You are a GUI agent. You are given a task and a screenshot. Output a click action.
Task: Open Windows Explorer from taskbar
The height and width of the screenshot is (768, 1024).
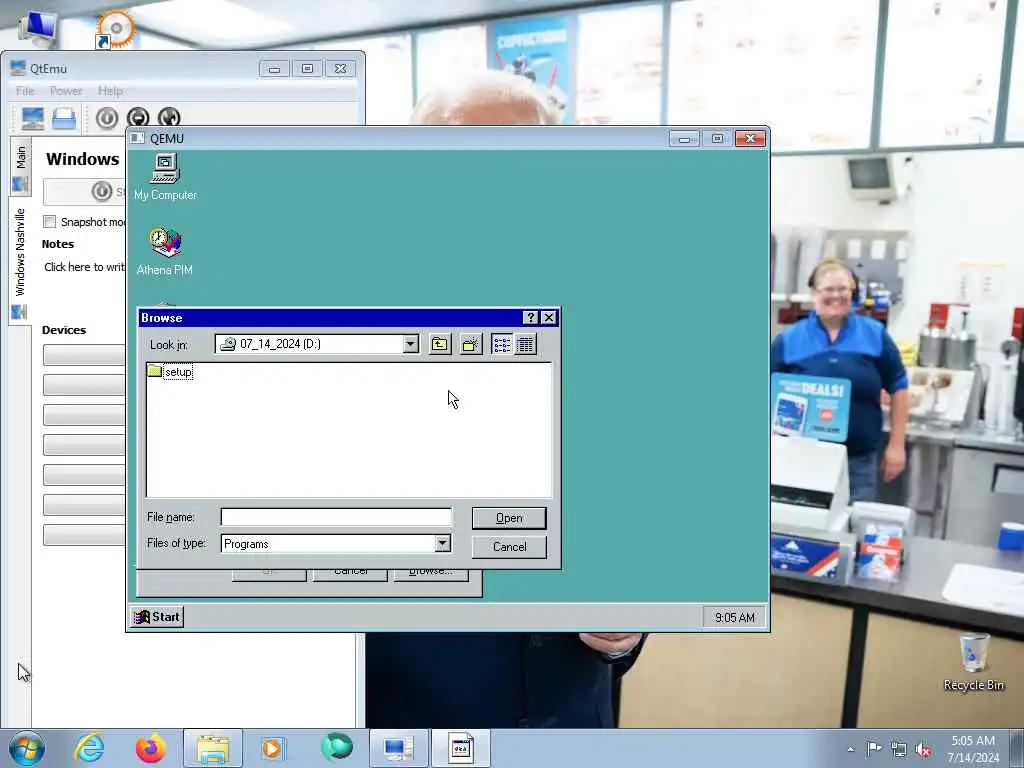pyautogui.click(x=212, y=748)
